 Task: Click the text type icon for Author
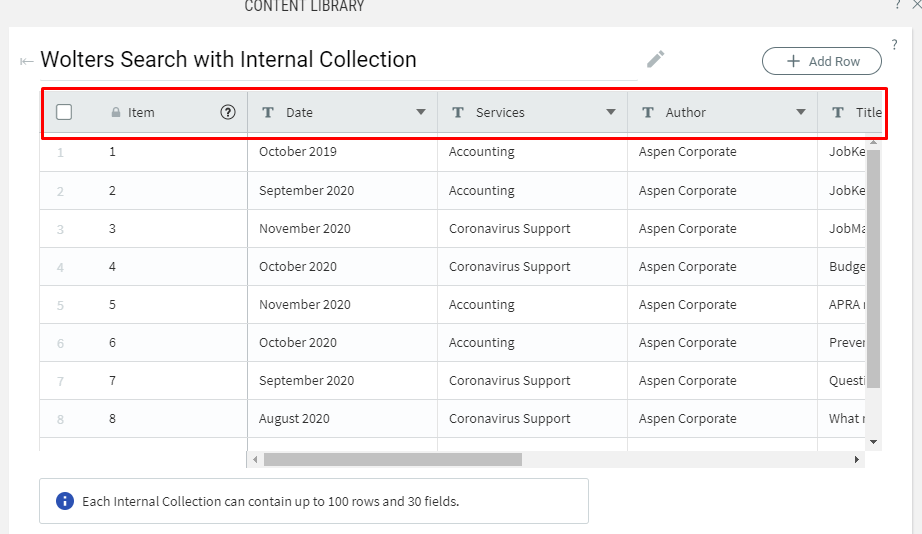click(x=648, y=112)
